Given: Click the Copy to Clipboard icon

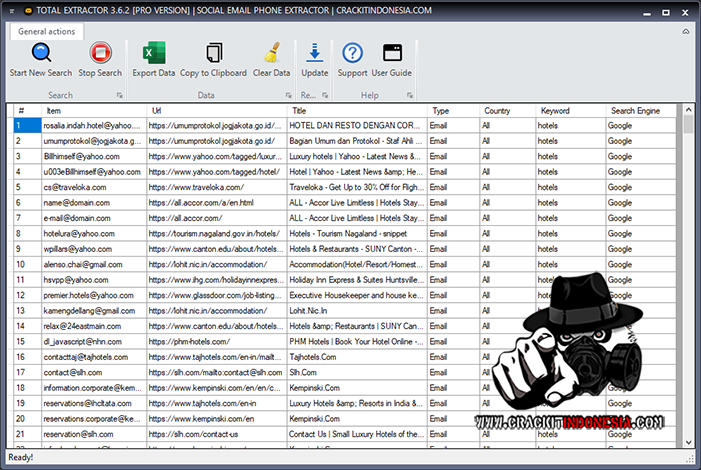Looking at the screenshot, I should click(x=213, y=54).
